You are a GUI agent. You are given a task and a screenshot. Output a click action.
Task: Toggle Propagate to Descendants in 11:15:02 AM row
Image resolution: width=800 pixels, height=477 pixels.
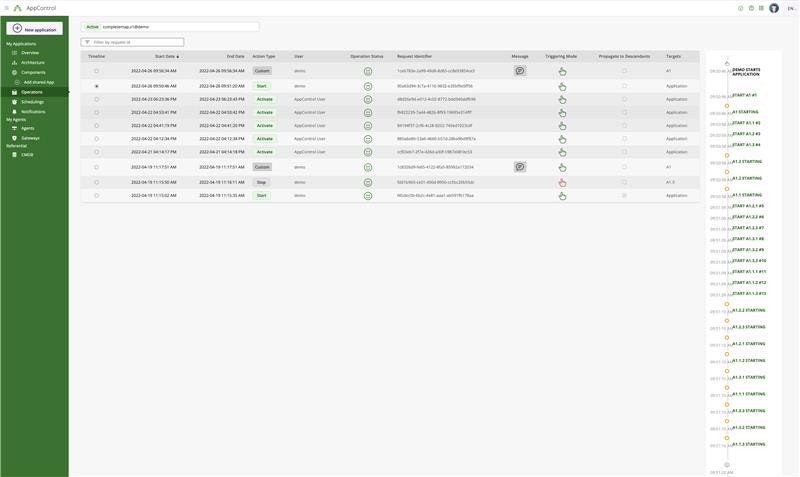tap(624, 196)
